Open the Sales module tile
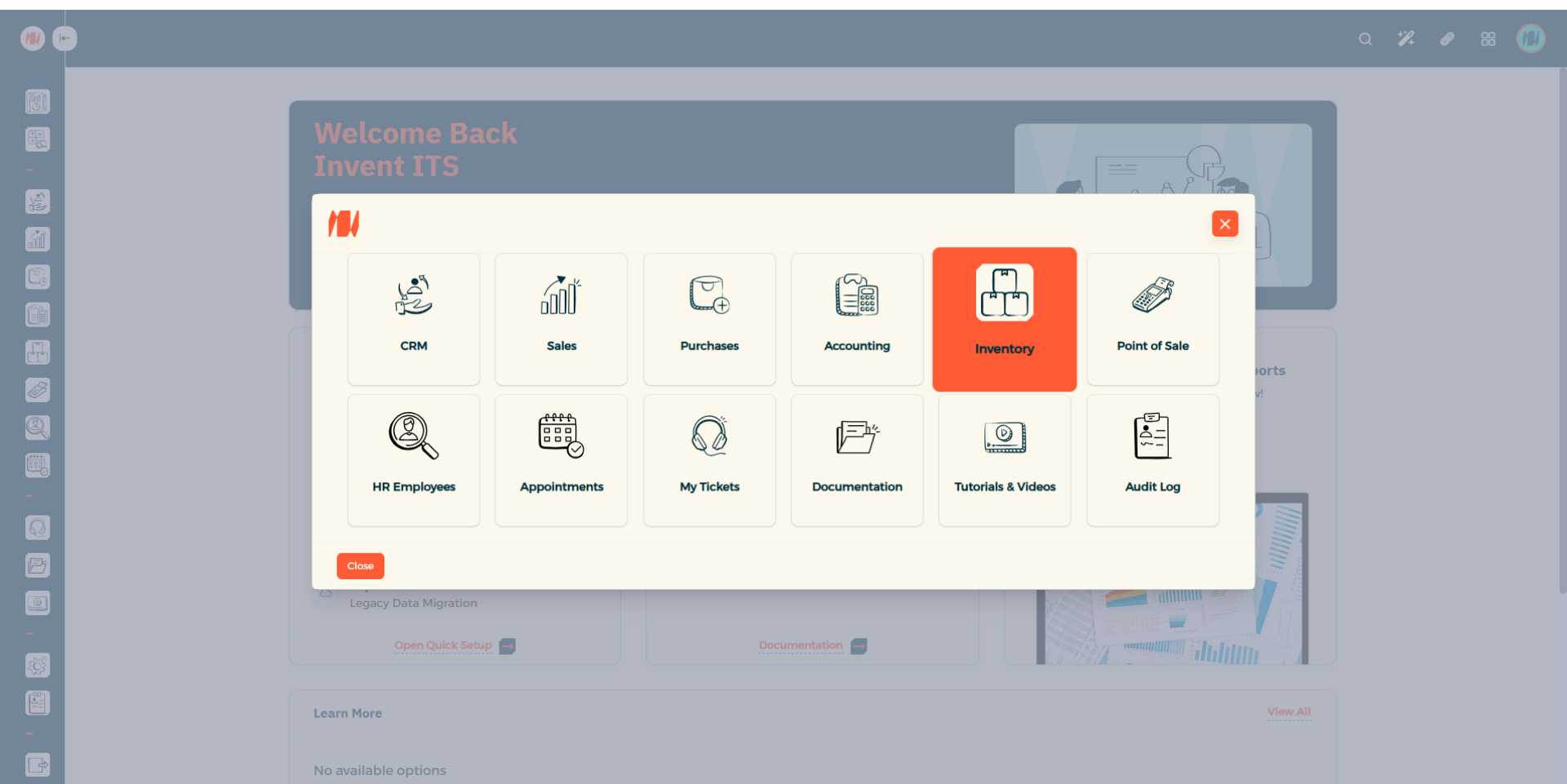The width and height of the screenshot is (1567, 784). 562,319
